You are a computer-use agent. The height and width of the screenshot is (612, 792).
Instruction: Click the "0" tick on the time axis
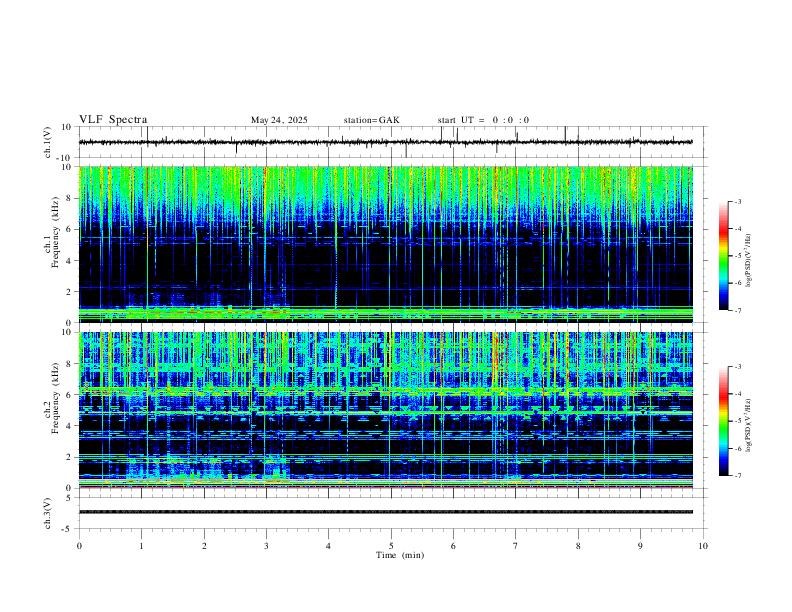click(79, 546)
